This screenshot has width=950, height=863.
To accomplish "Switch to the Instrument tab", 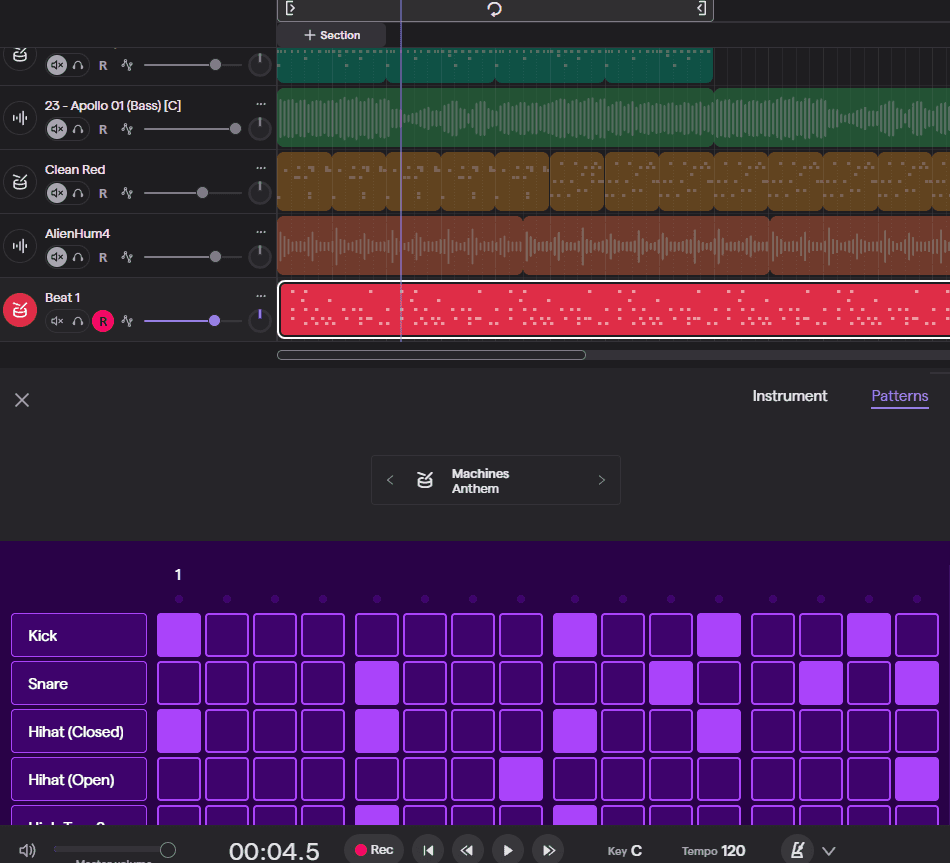I will [x=789, y=396].
